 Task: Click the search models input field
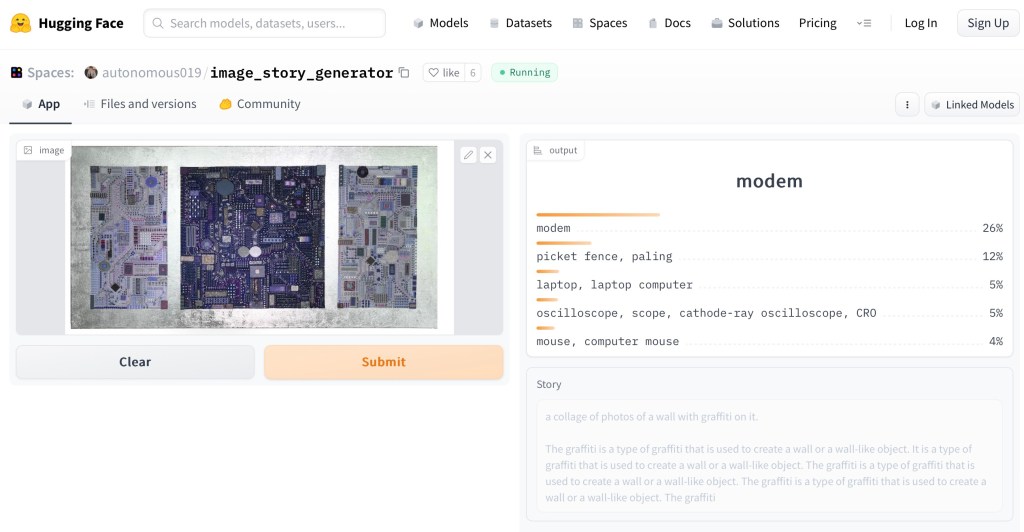pos(265,23)
